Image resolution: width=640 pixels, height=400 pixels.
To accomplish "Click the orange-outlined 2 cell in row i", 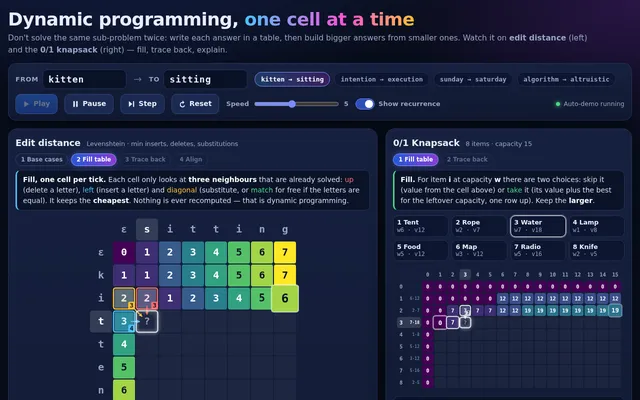I will pos(124,298).
